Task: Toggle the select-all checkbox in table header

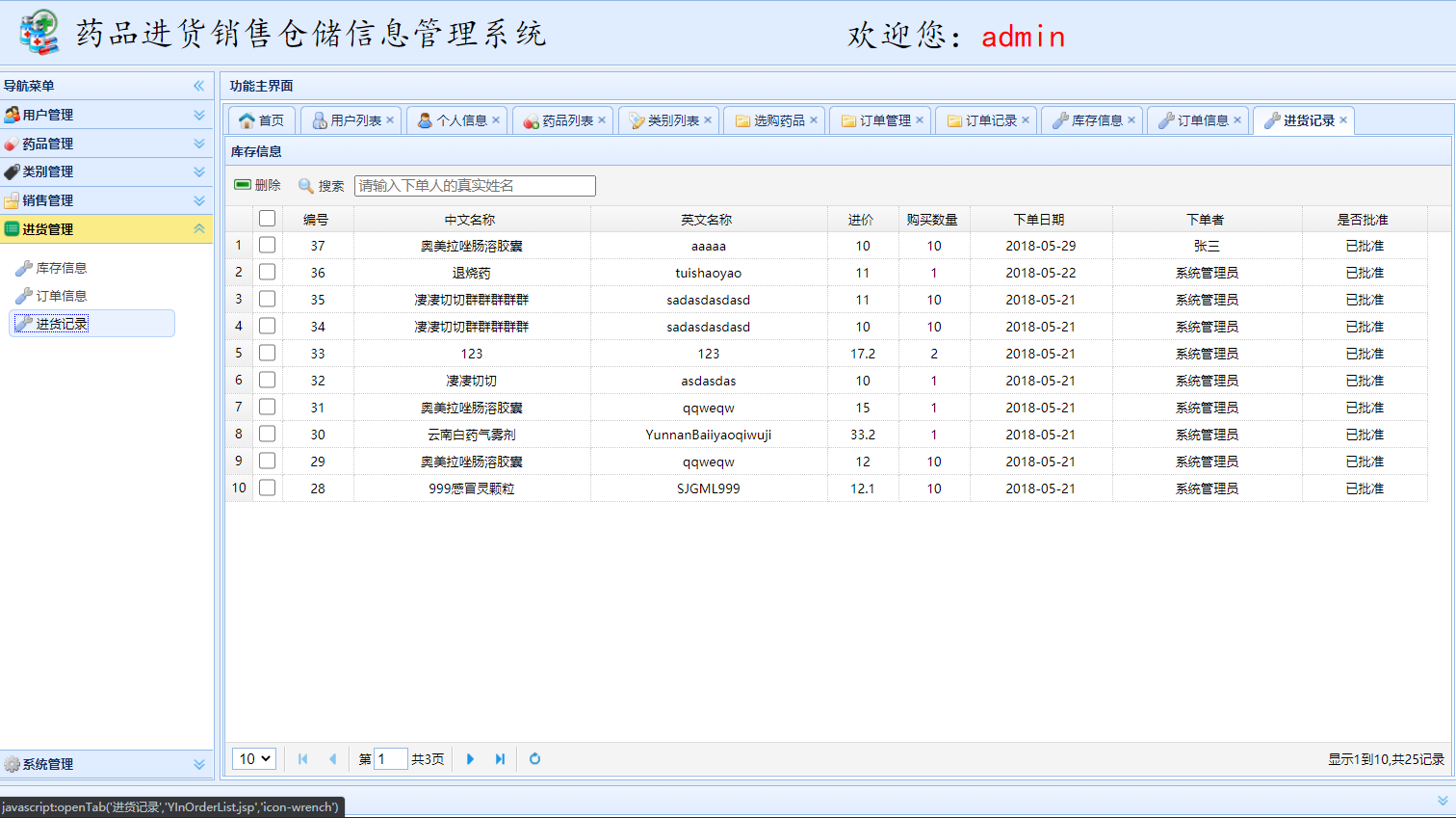Action: 267,218
